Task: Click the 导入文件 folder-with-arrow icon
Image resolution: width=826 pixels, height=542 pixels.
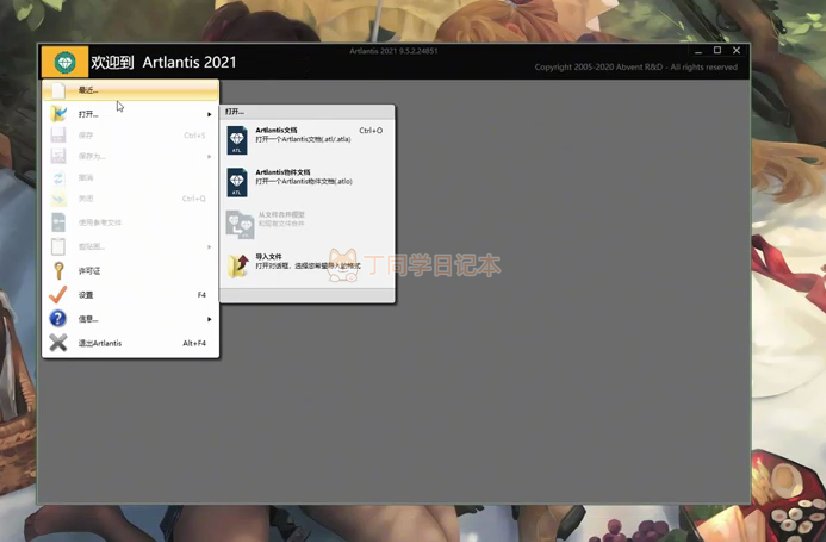Action: (237, 265)
